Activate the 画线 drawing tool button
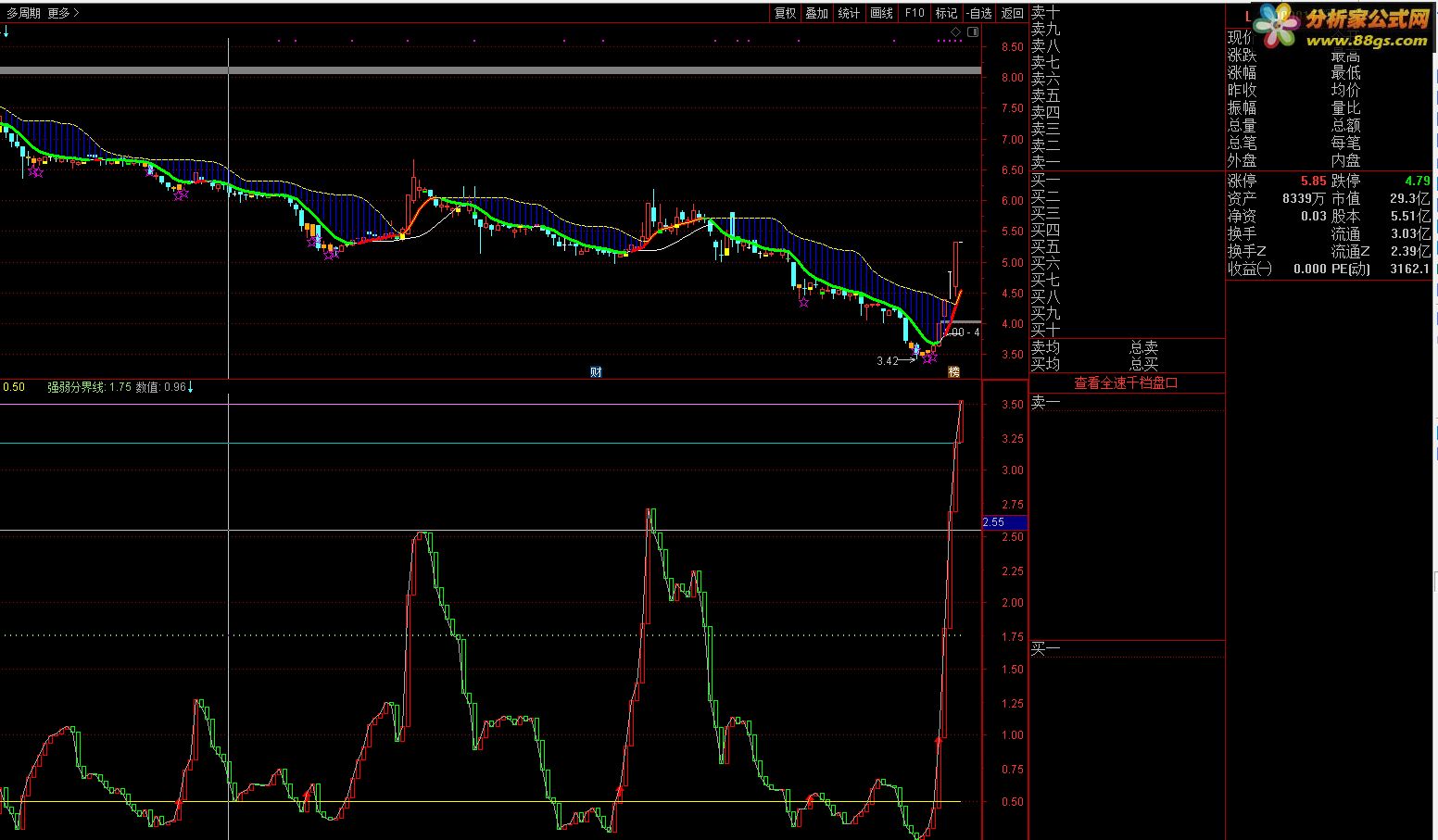 [x=882, y=13]
